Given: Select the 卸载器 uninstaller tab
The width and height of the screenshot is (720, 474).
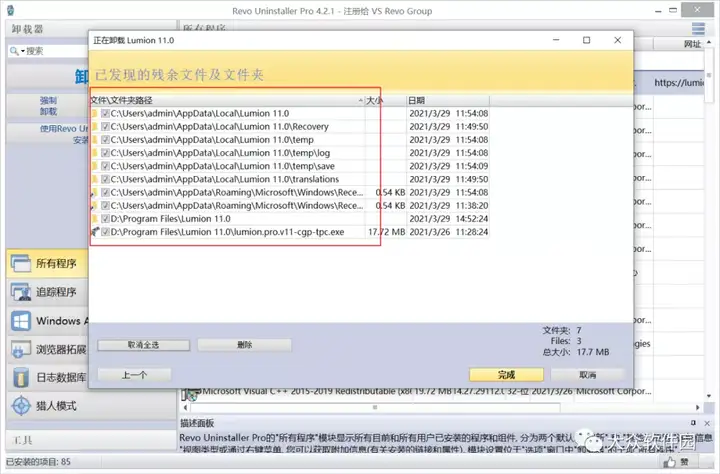Looking at the screenshot, I should 28,29.
